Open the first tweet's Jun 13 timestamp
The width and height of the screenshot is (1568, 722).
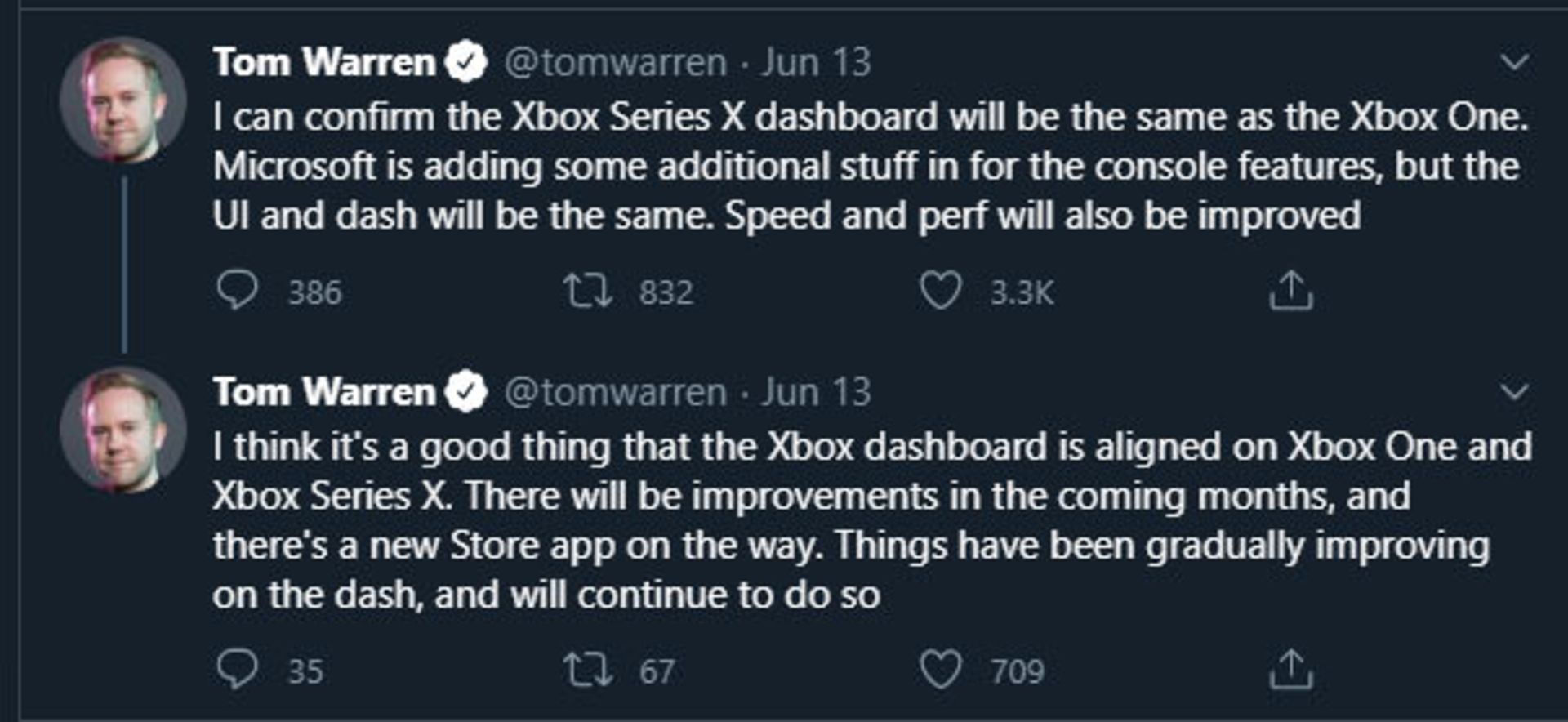point(816,62)
